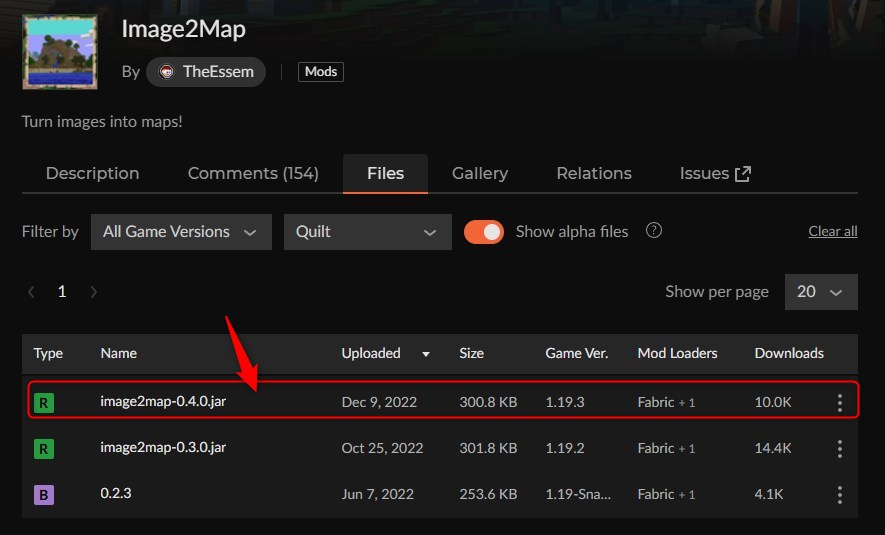Viewport: 885px width, 535px height.
Task: Click game version 1.19-Sna... cell
Action: click(578, 494)
